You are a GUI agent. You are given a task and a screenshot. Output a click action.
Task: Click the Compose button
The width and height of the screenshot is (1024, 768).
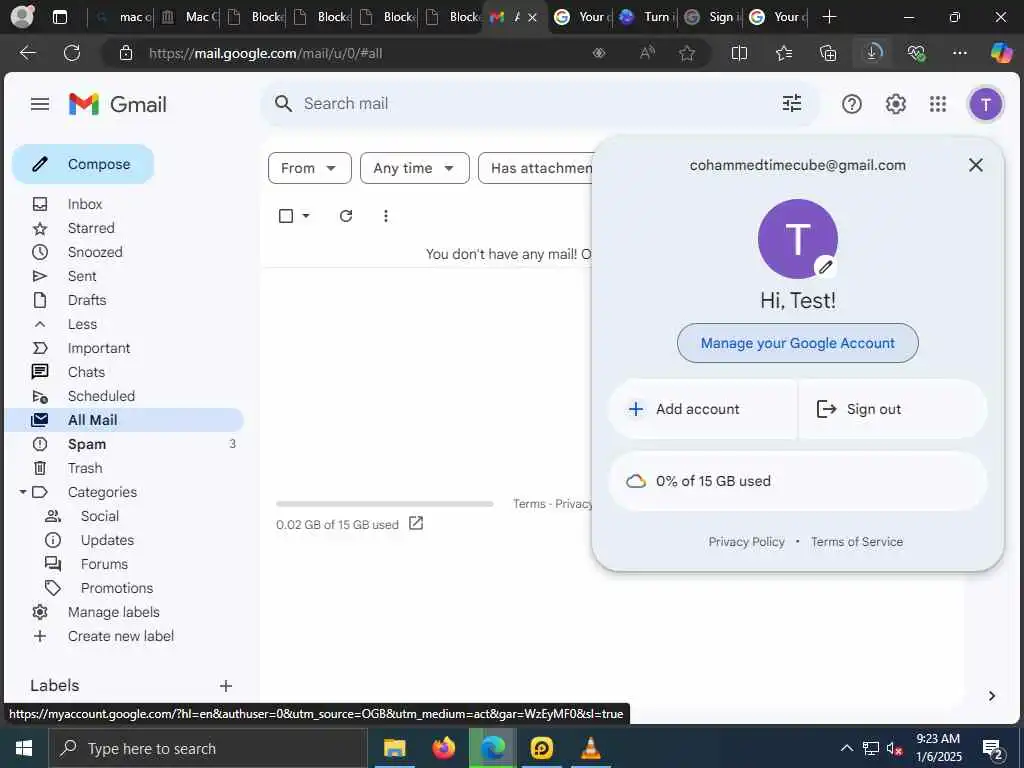point(83,164)
